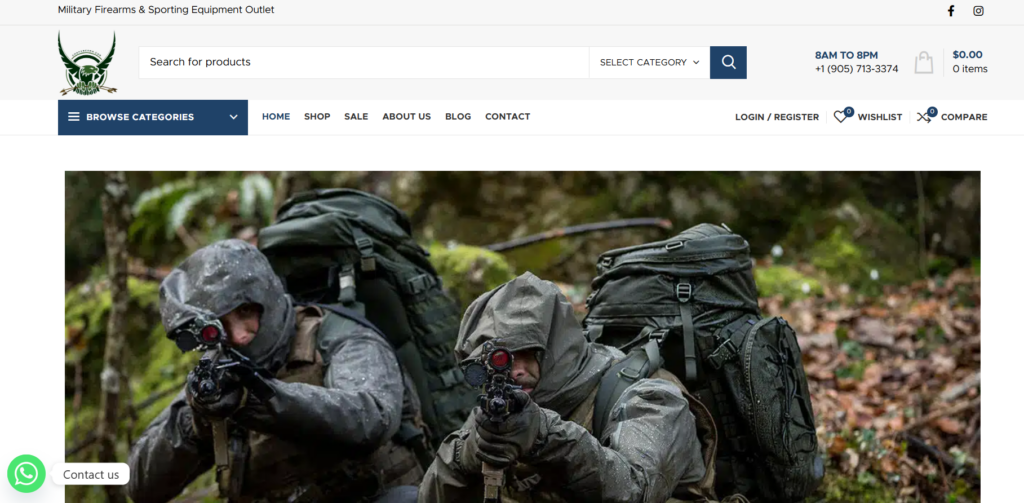This screenshot has height=503, width=1024.
Task: Click the magnifier search button
Action: 728,62
